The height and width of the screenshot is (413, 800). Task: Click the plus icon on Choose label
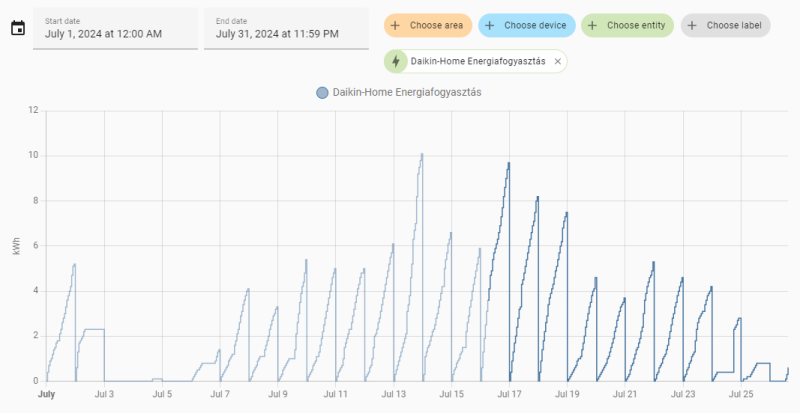coord(694,25)
